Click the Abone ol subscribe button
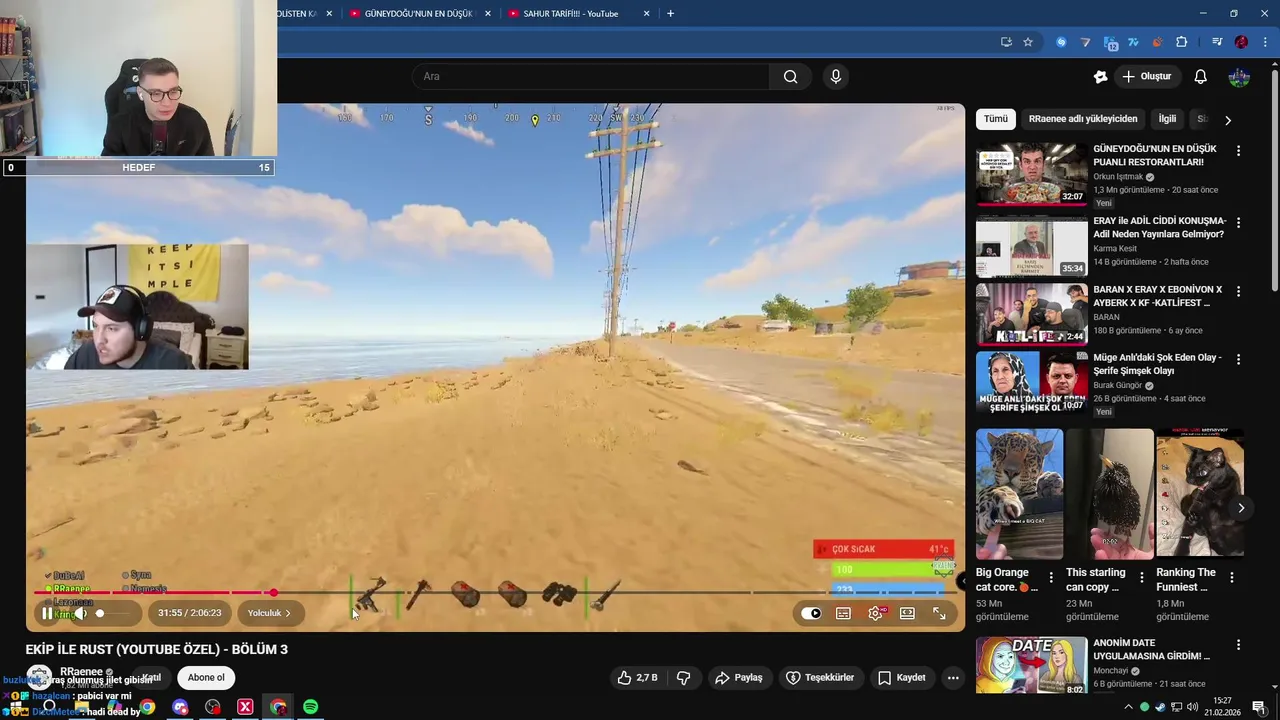Viewport: 1280px width, 720px height. (x=206, y=678)
